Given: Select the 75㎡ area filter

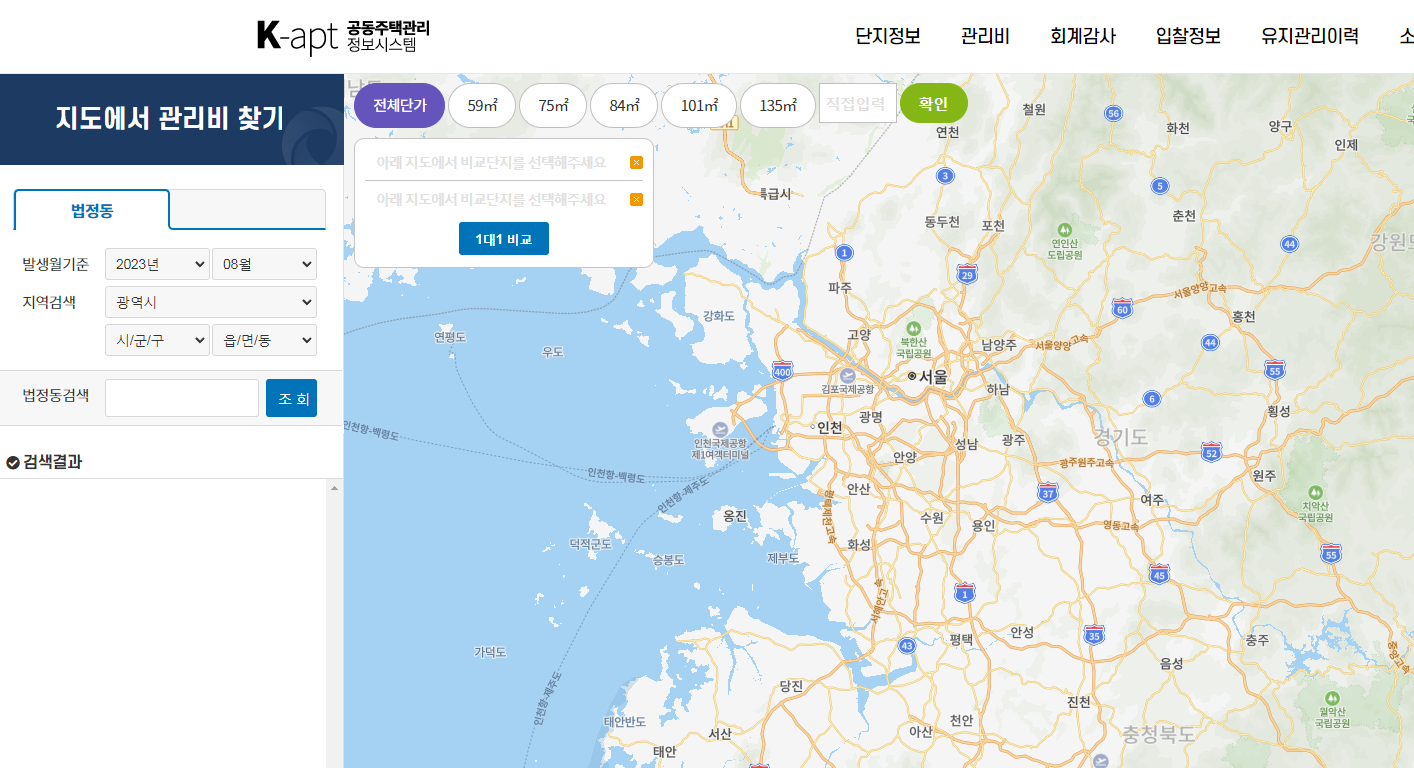Looking at the screenshot, I should click(x=553, y=105).
